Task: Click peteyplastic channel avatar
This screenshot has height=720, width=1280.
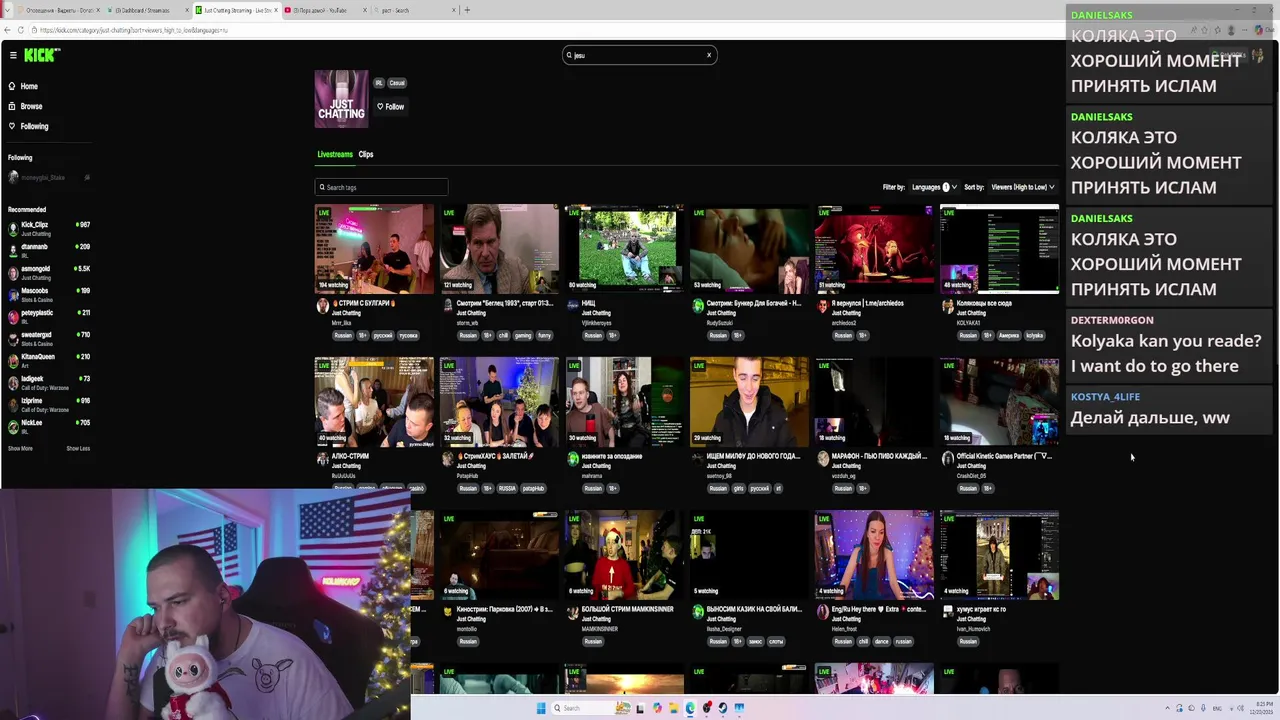Action: click(13, 316)
